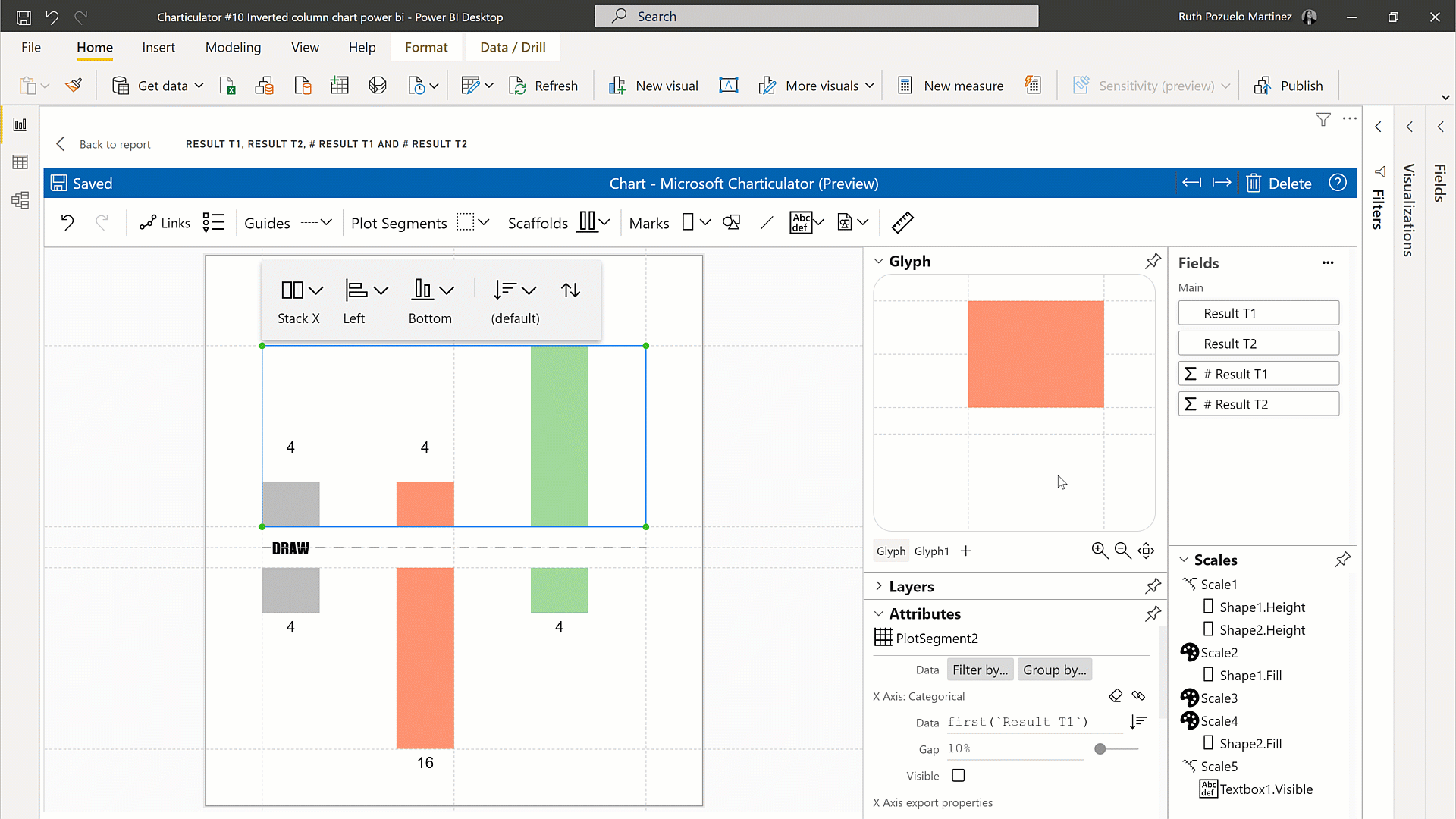Viewport: 1456px width, 819px height.
Task: Pin the Glyph panel
Action: tap(1153, 261)
